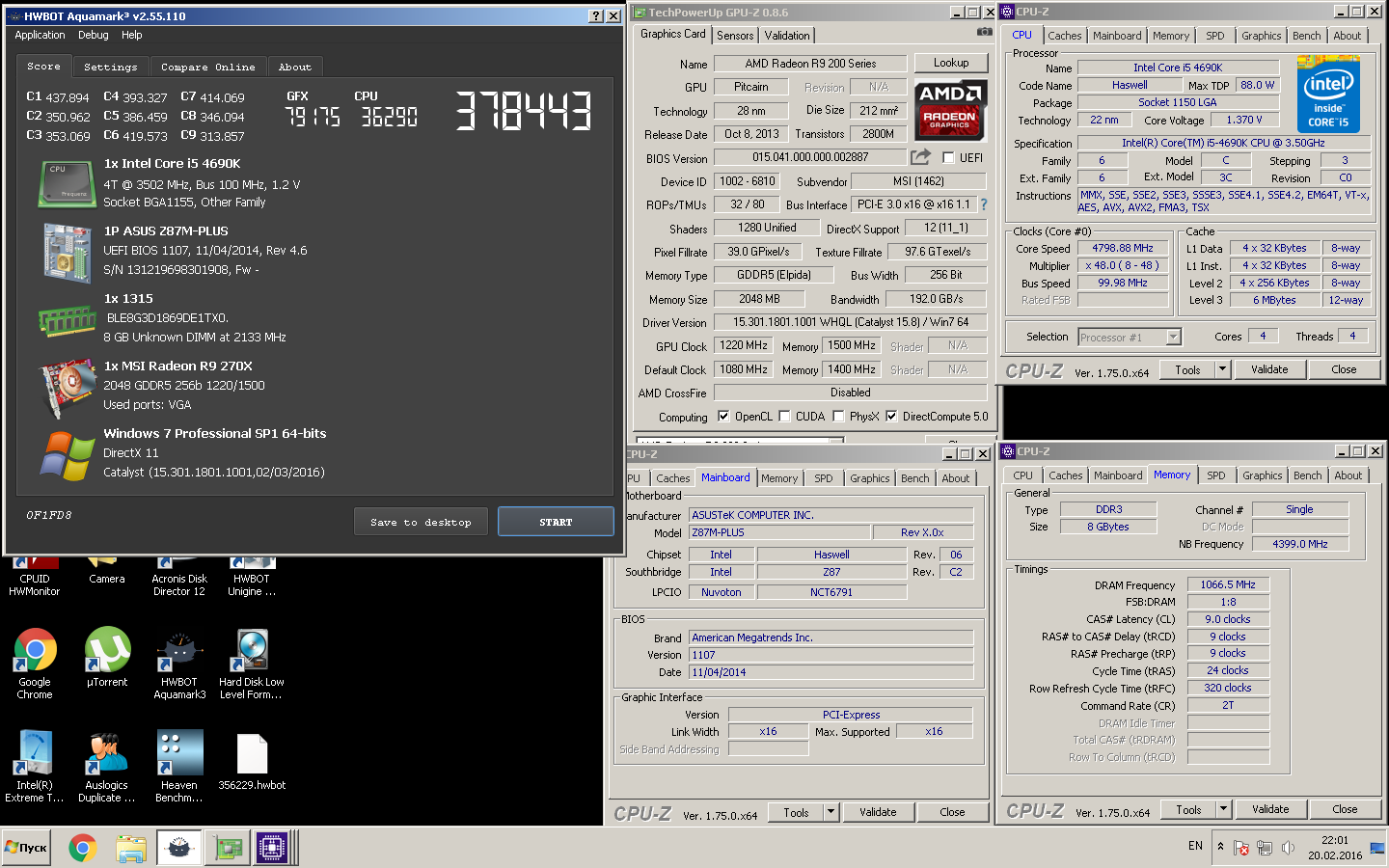Open Bench tab in the CPU-Z CPU window
The height and width of the screenshot is (868, 1389).
1306,36
